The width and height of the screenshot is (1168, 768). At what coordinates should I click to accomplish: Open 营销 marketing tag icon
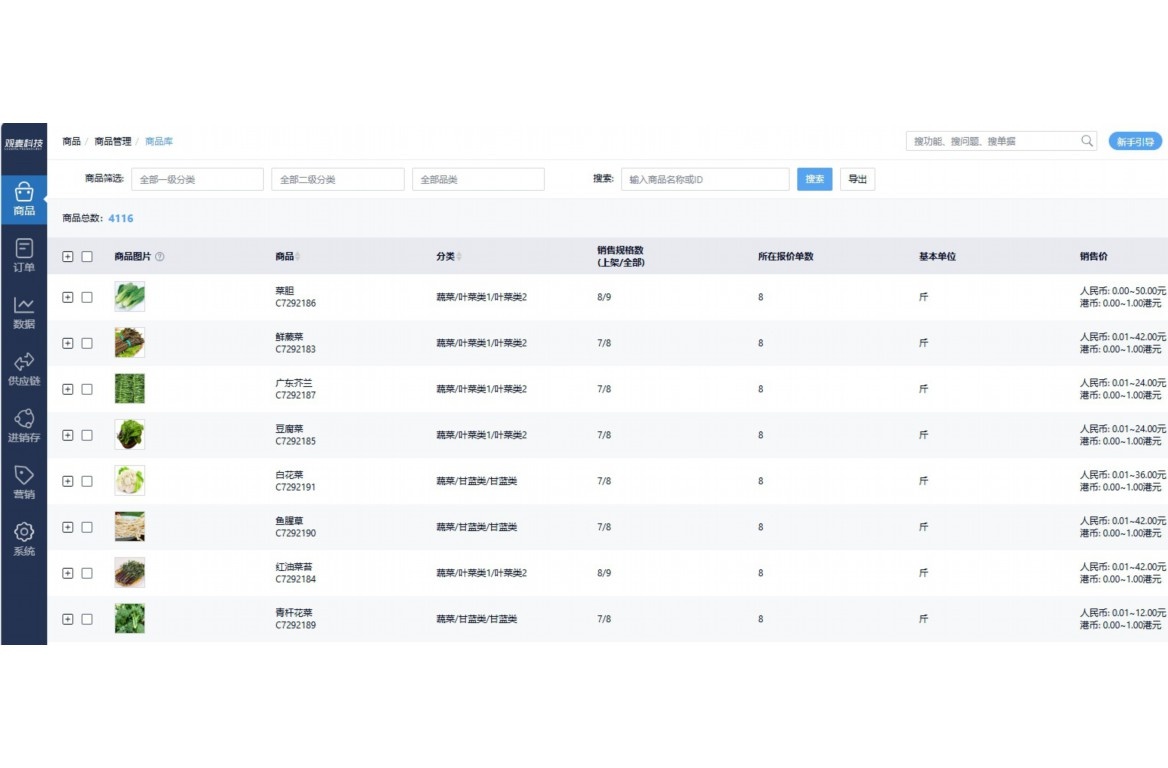[x=24, y=481]
